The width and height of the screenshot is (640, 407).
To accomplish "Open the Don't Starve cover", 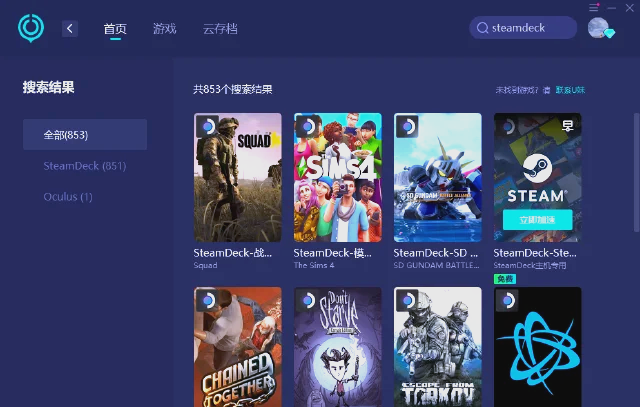I will [x=338, y=347].
